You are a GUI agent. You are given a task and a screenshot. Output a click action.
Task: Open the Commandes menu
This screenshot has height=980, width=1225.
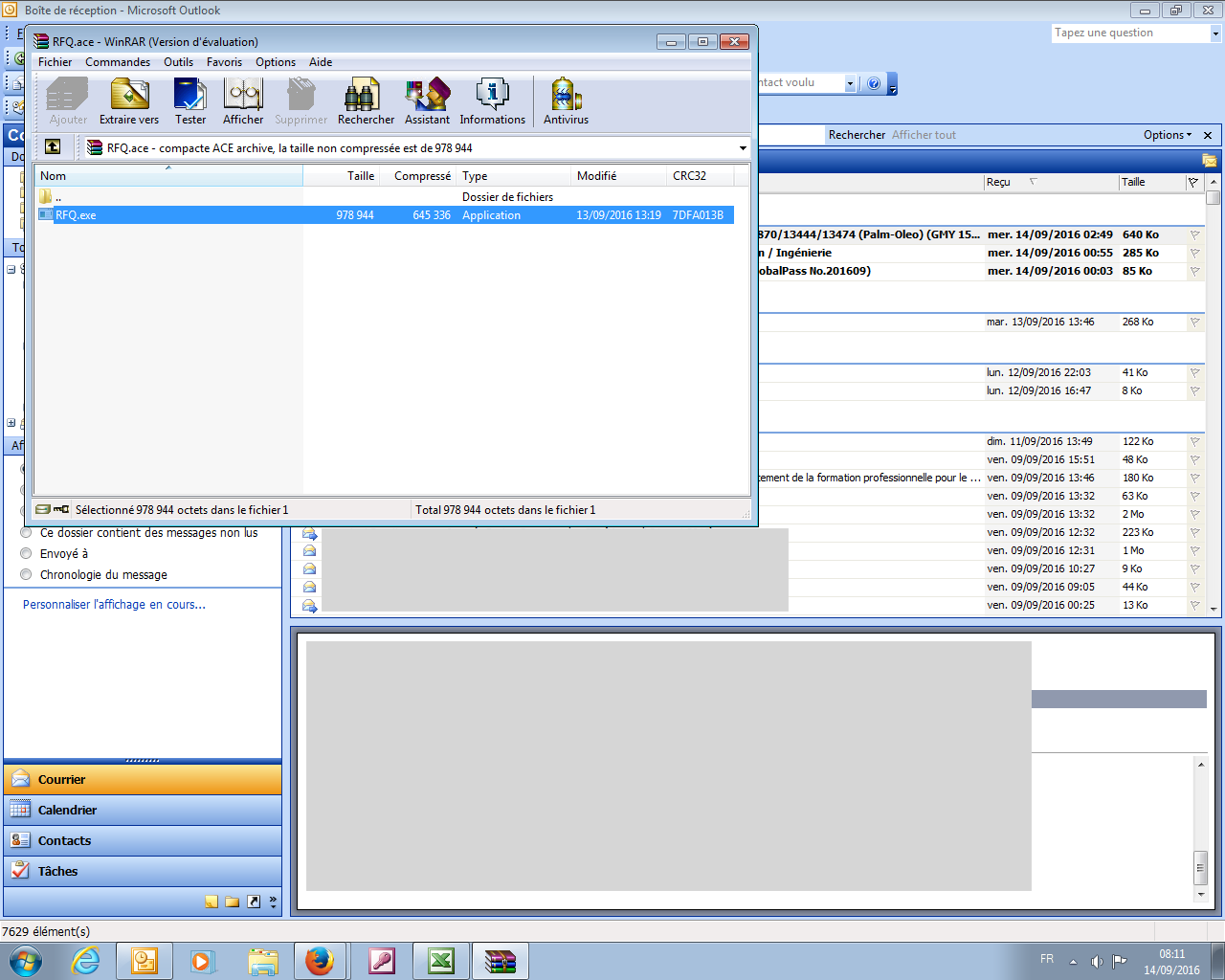click(x=118, y=62)
